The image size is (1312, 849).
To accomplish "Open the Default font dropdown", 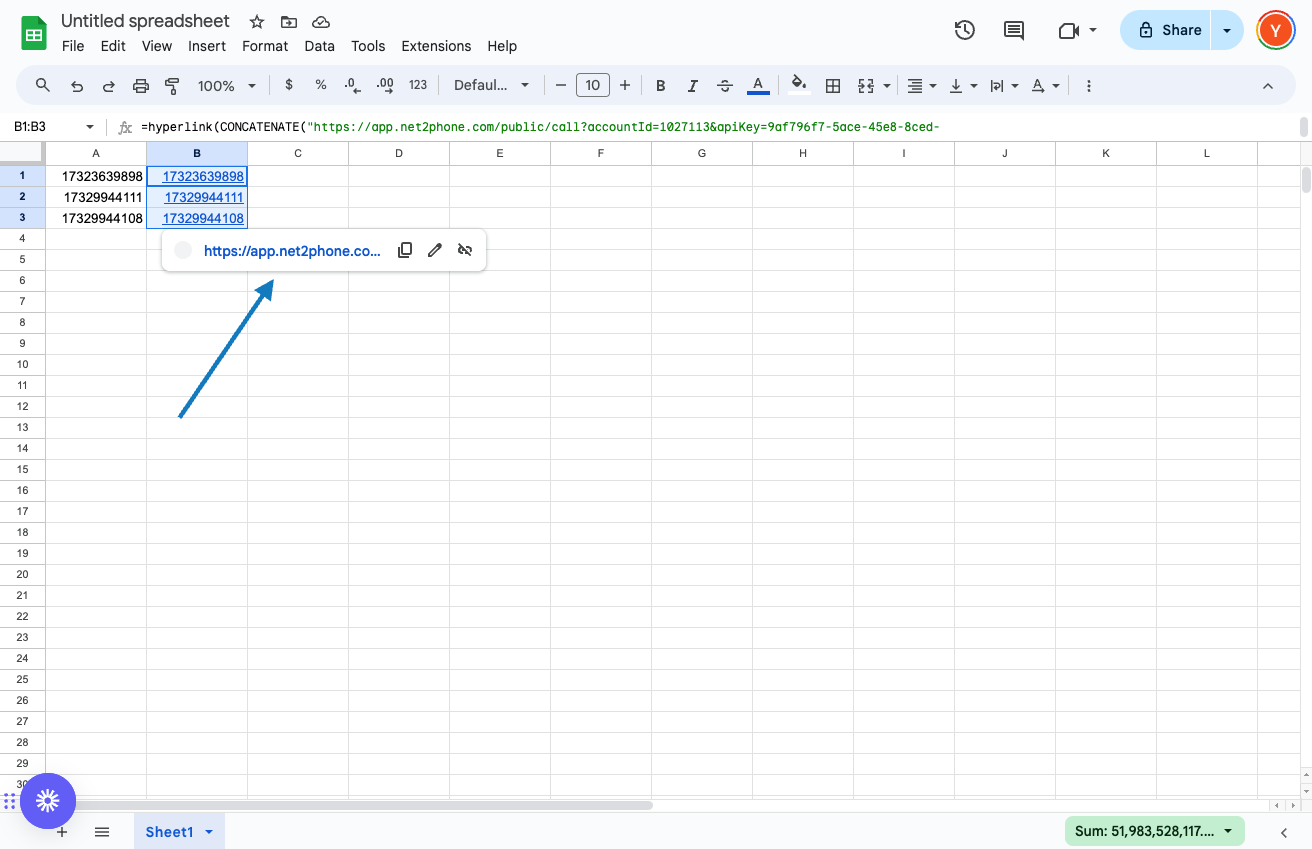I will click(x=491, y=86).
